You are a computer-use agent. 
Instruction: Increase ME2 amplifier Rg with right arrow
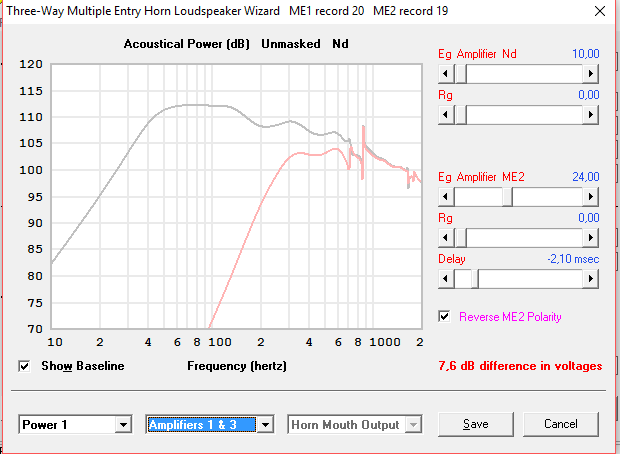[590, 238]
